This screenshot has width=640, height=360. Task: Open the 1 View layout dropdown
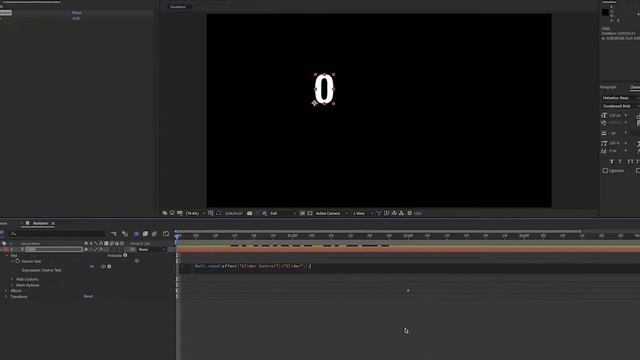coord(362,213)
